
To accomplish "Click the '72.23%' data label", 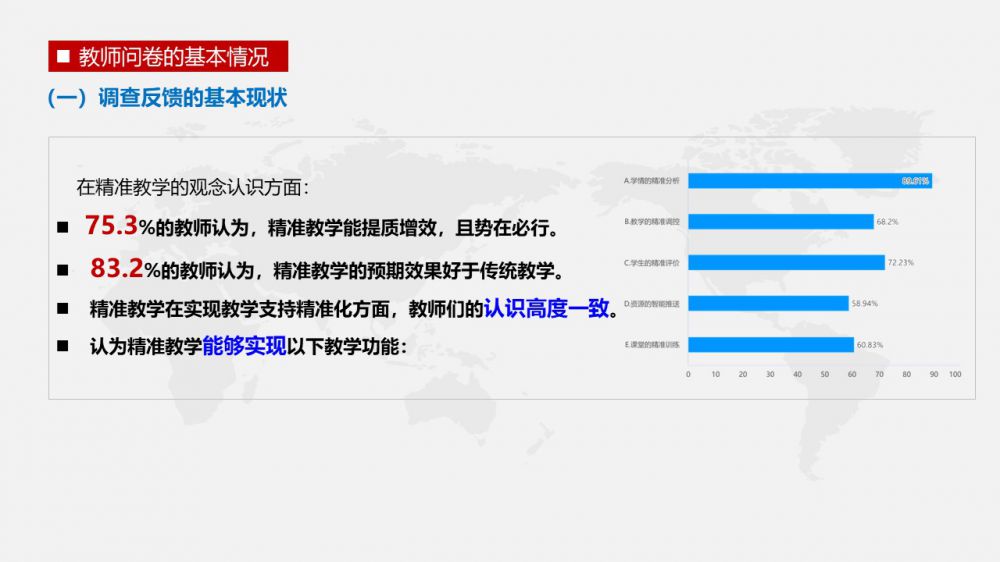I will pyautogui.click(x=901, y=263).
